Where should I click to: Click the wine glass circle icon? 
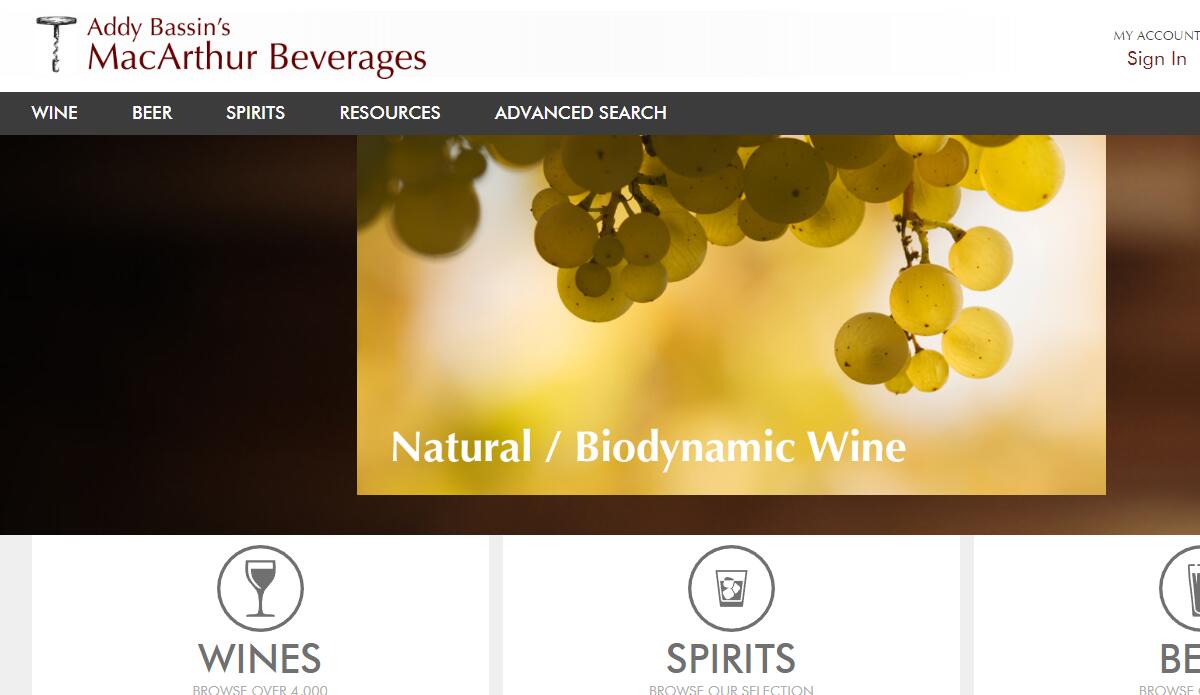[x=260, y=588]
